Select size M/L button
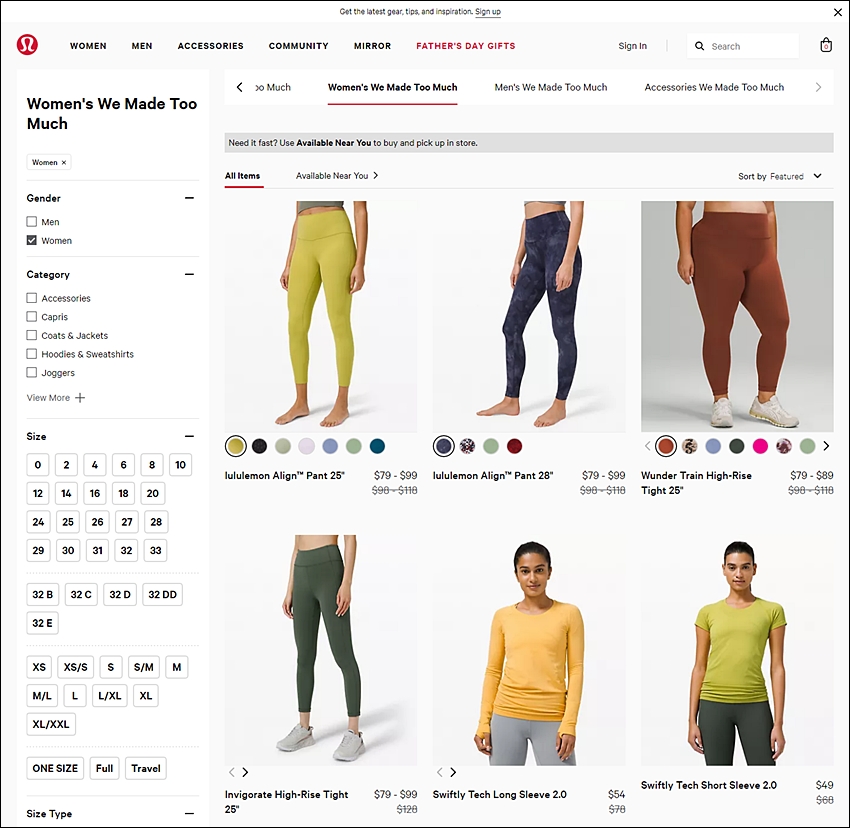The width and height of the screenshot is (850, 828). [x=42, y=696]
